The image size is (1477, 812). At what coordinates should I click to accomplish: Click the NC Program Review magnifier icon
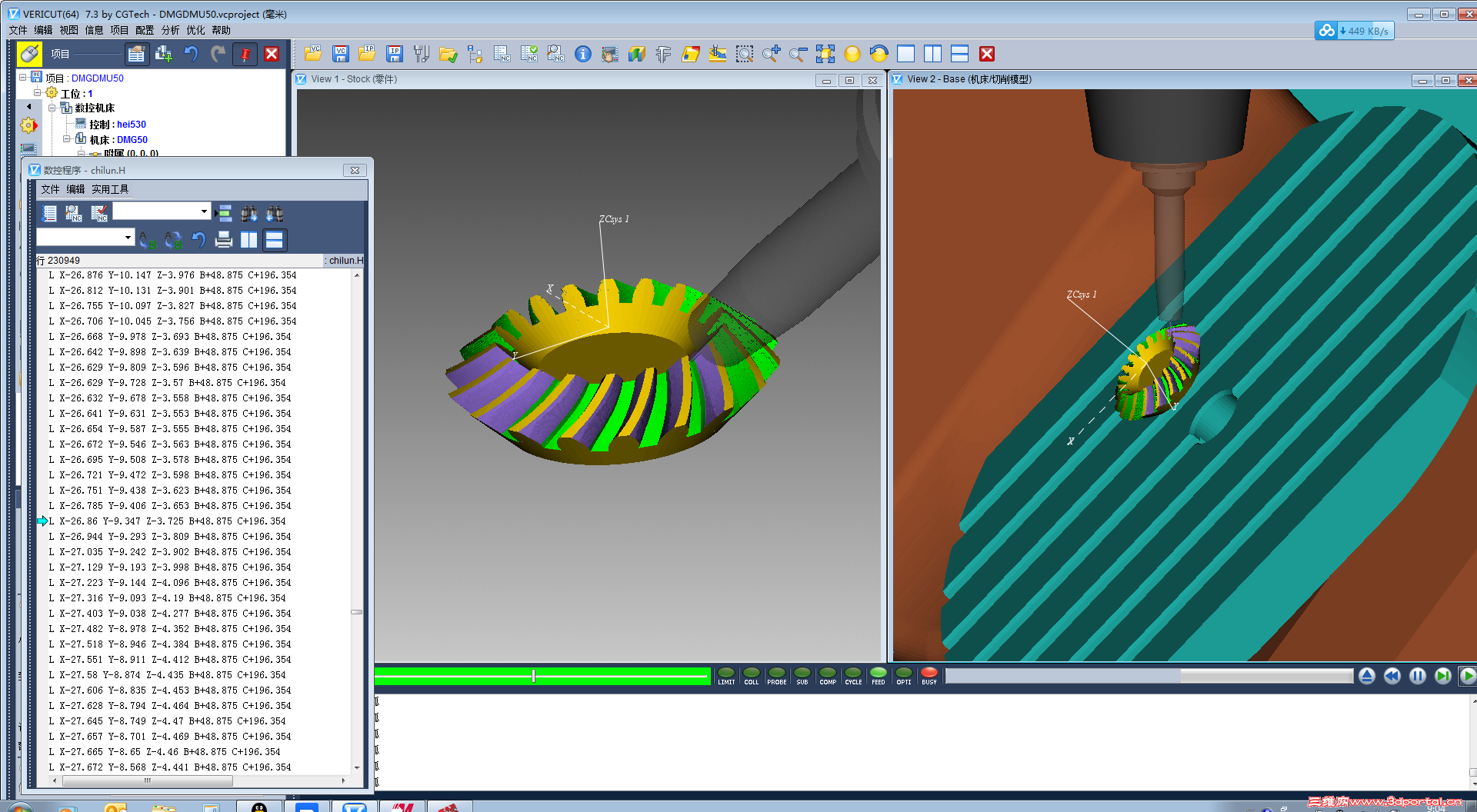tap(555, 54)
